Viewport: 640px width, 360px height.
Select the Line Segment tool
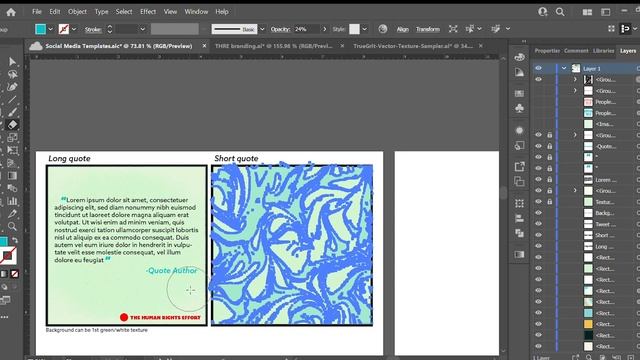12,100
